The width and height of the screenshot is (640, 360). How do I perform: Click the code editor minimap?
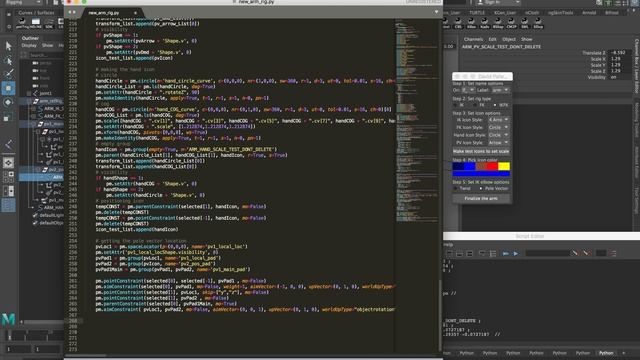417,122
